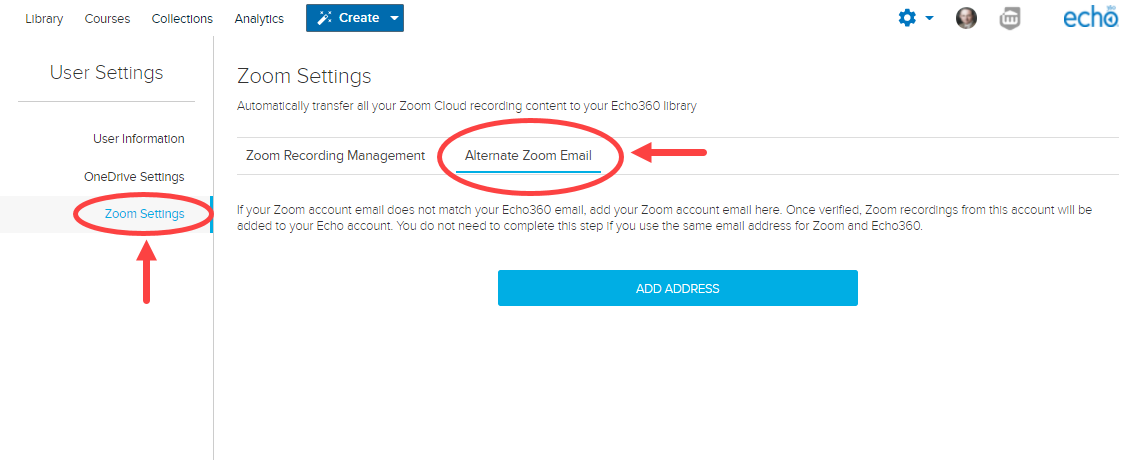Click the User Settings sidebar title
The image size is (1141, 460).
click(x=106, y=73)
